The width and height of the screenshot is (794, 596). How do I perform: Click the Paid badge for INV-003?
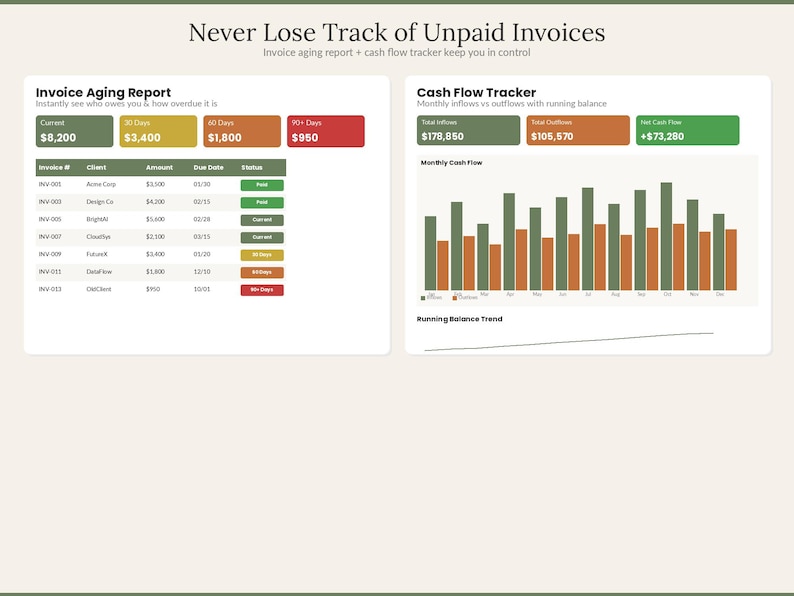click(x=262, y=203)
